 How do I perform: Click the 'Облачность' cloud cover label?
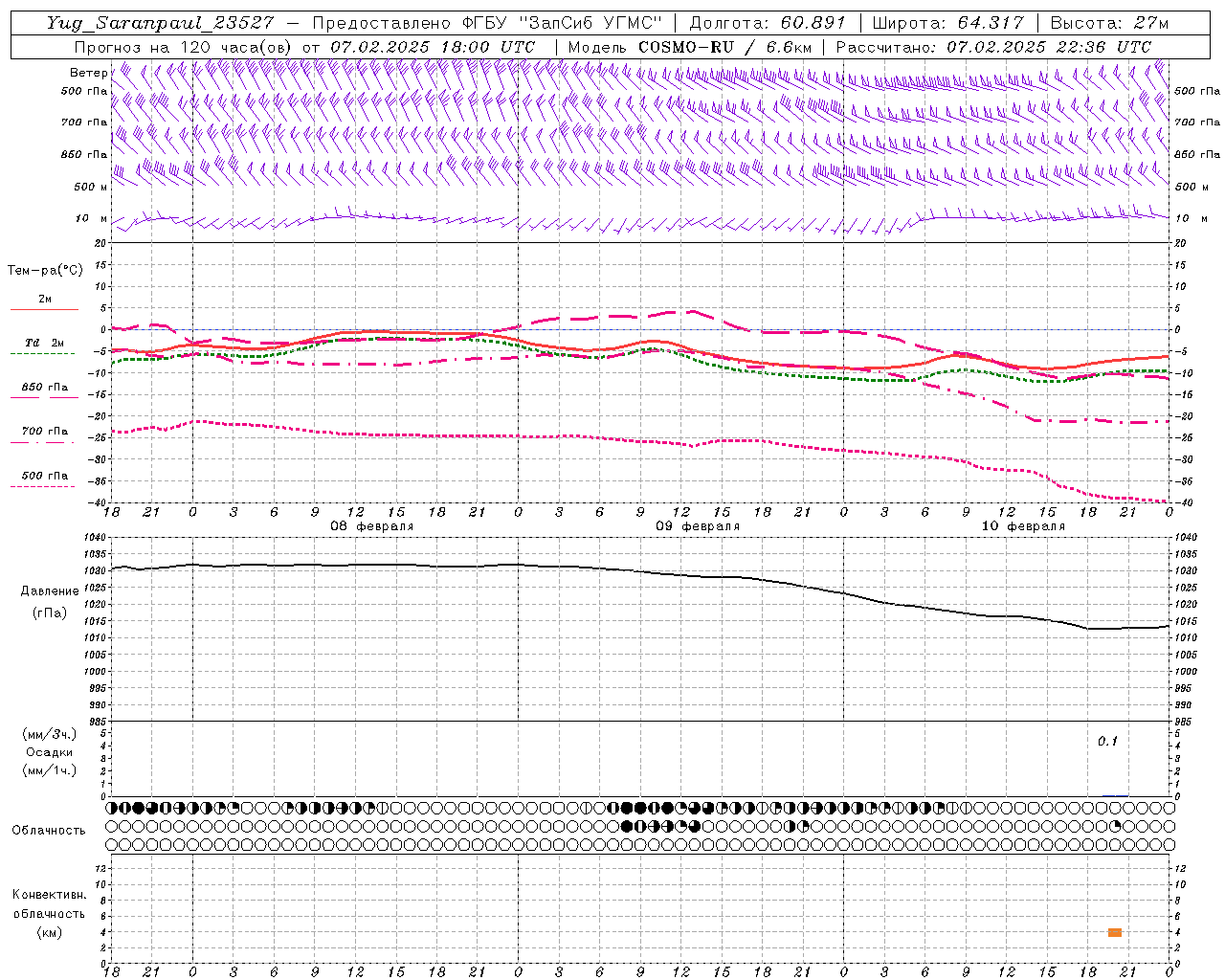(49, 831)
